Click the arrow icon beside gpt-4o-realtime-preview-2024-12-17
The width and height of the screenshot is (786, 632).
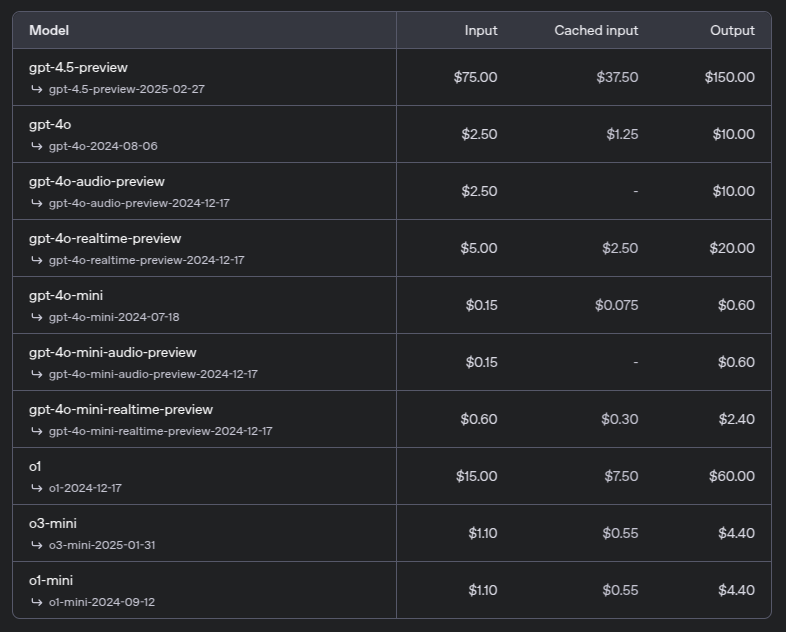click(x=37, y=261)
